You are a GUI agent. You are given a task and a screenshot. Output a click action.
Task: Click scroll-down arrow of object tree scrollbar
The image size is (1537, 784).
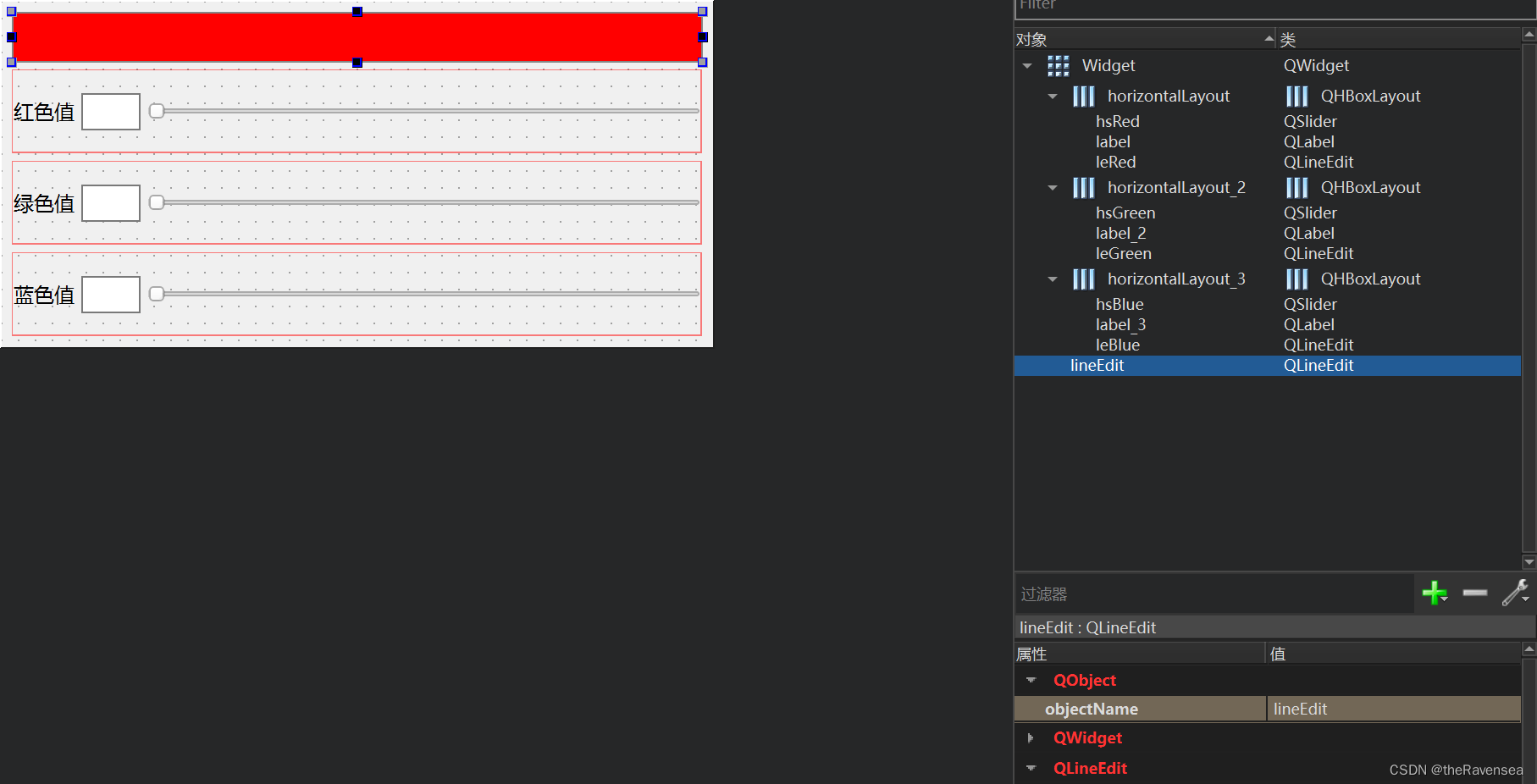[1529, 561]
